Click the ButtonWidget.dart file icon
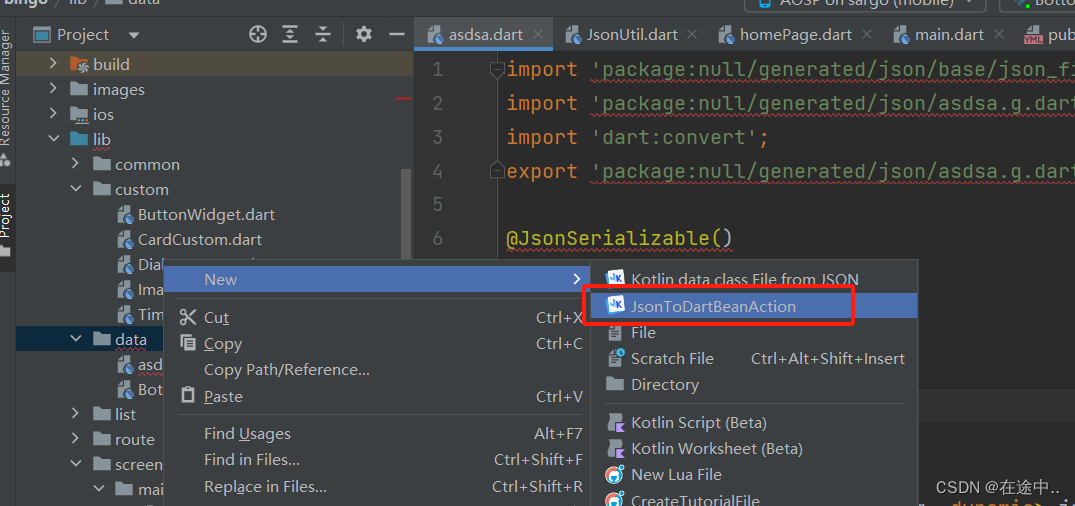Viewport: 1075px width, 506px height. click(x=125, y=215)
